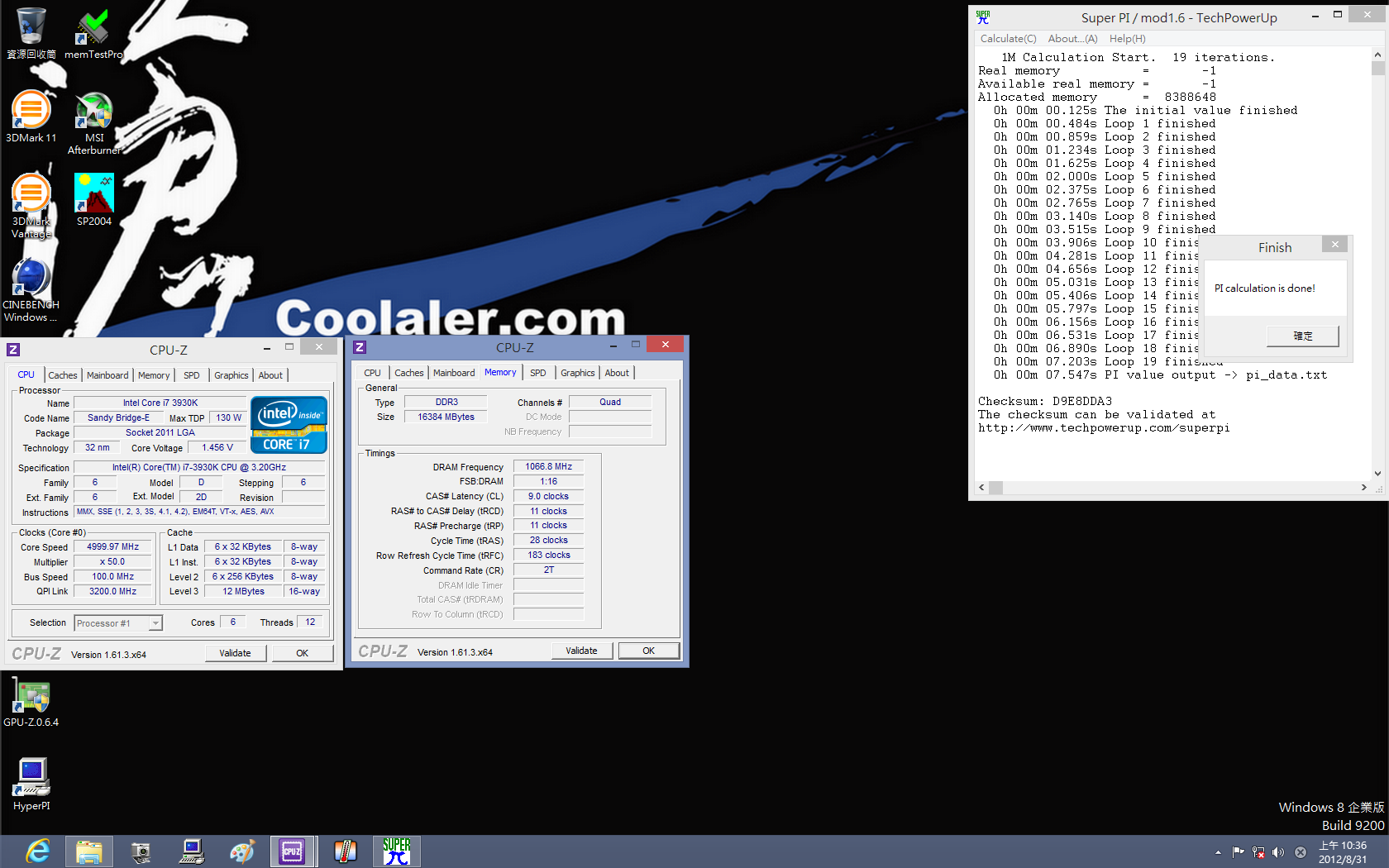Open the 3DMark 11 desktop shortcut

(x=31, y=117)
